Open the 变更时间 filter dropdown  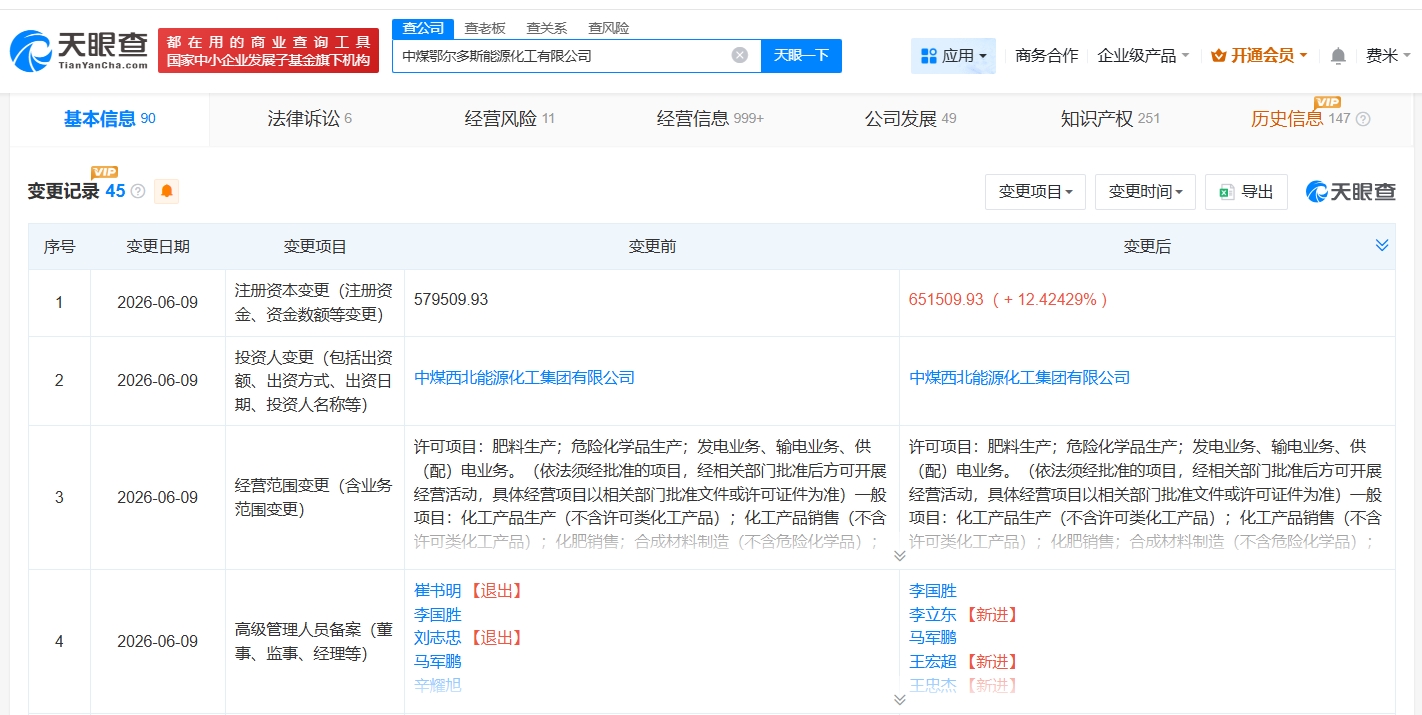pyautogui.click(x=1145, y=192)
